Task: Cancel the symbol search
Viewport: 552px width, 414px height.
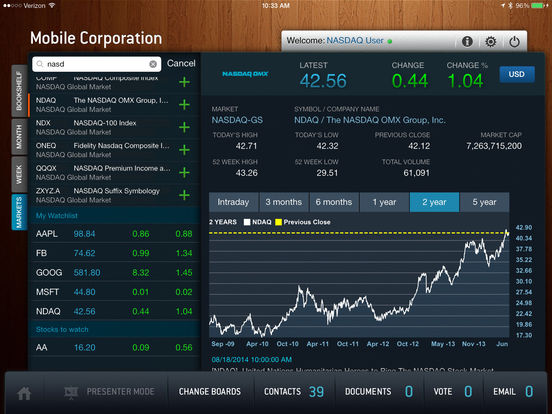Action: pyautogui.click(x=181, y=63)
